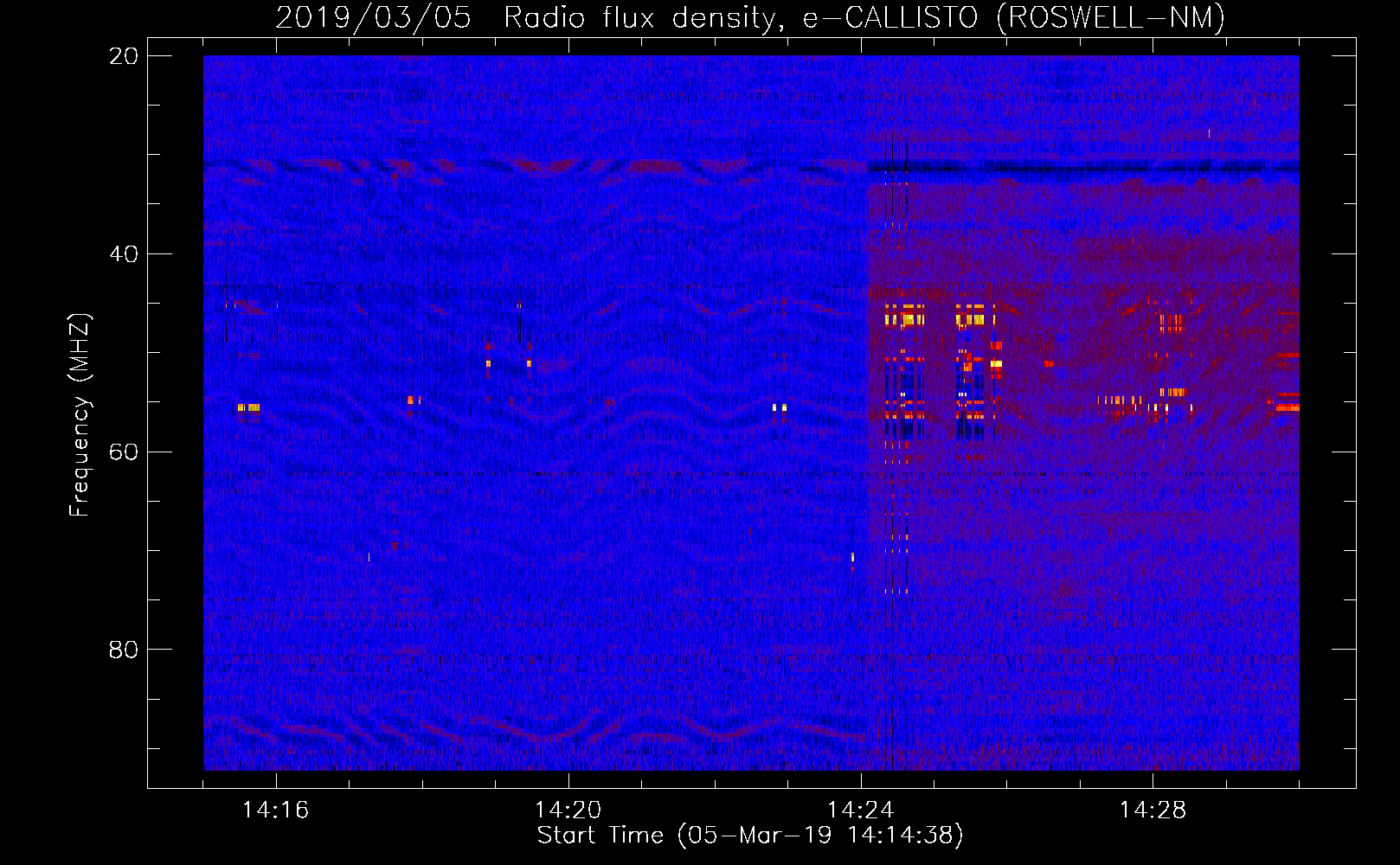Viewport: 1400px width, 865px height.
Task: Click the bright yellow burst near 14:24 at 46 MHz
Action: click(904, 319)
